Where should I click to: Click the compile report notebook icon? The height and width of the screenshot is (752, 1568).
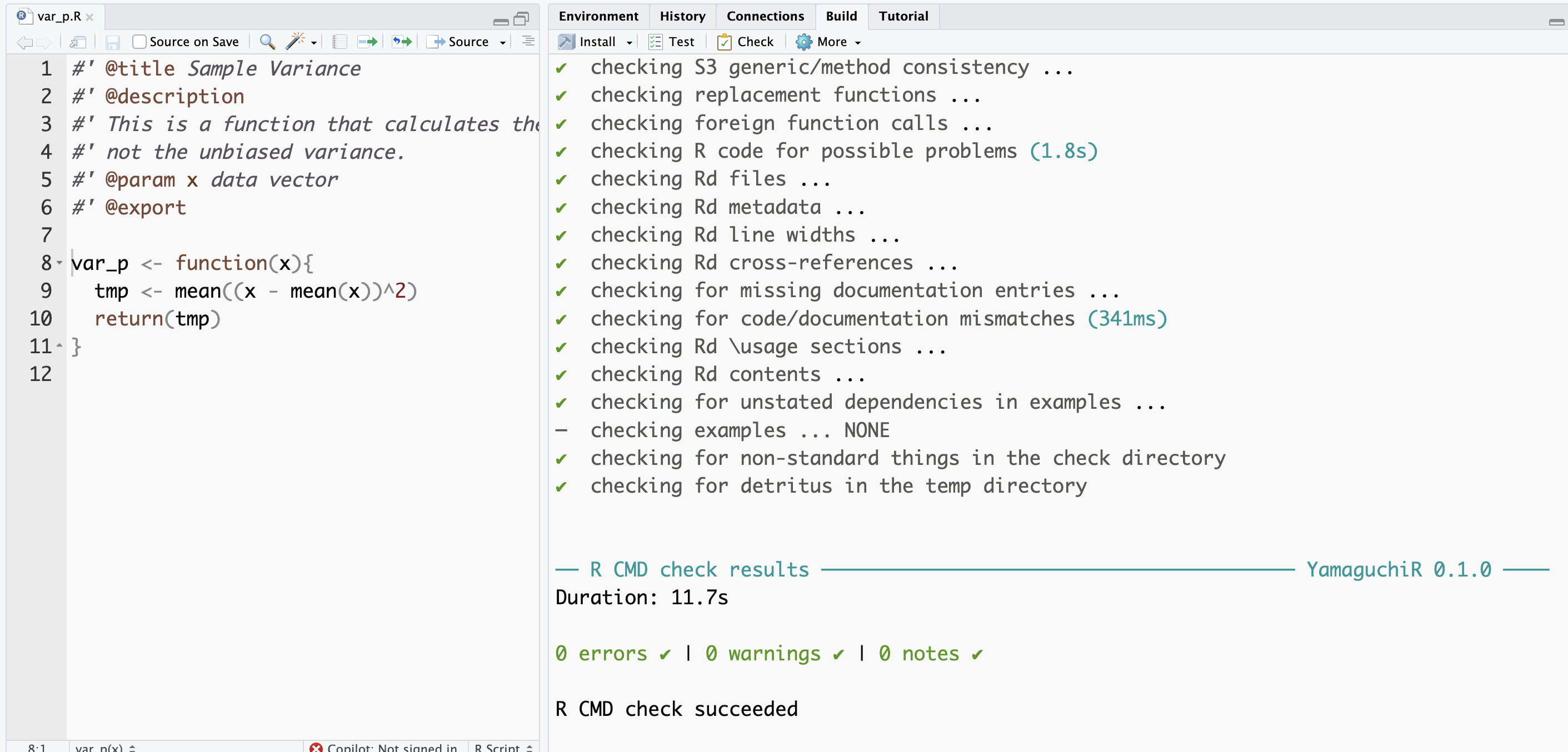coord(339,41)
